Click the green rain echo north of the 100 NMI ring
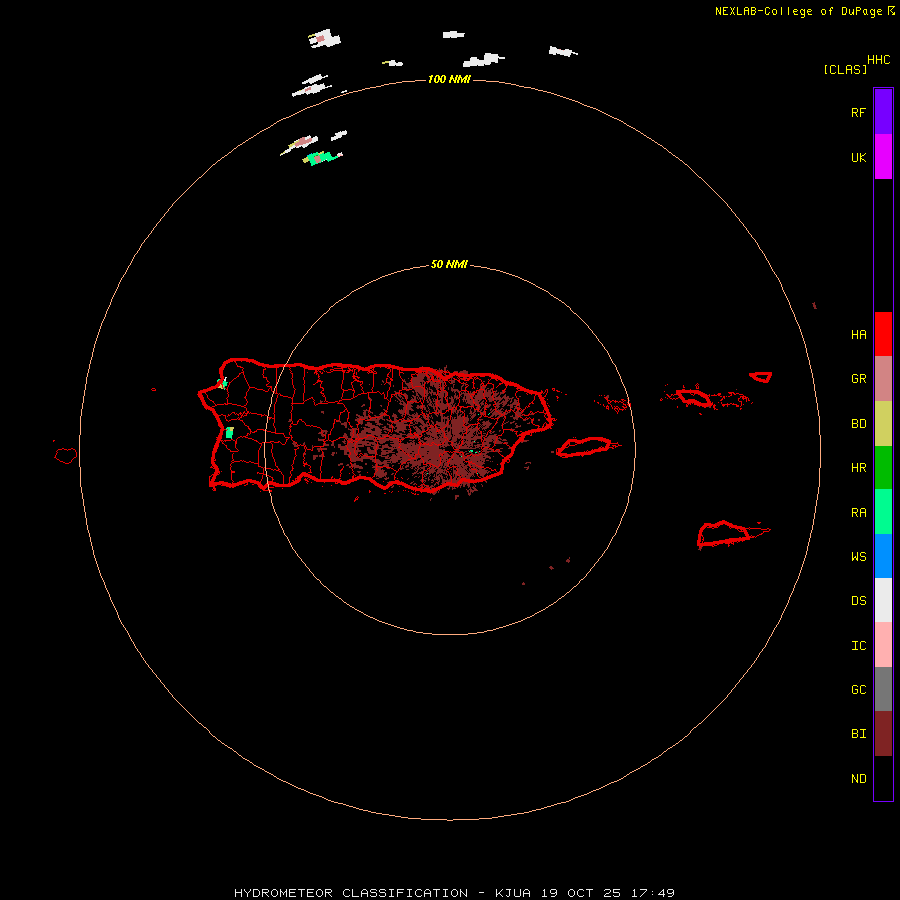This screenshot has height=900, width=900. [321, 157]
